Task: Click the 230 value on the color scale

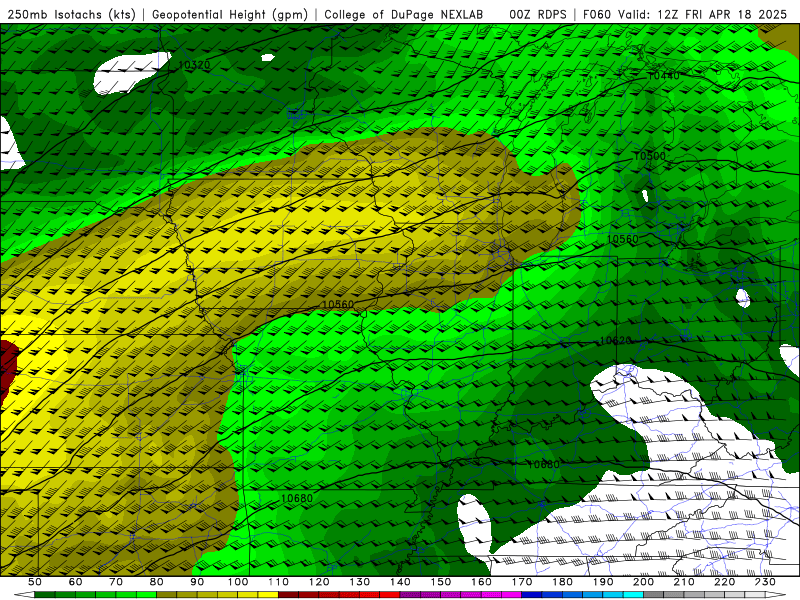Action: [x=765, y=582]
